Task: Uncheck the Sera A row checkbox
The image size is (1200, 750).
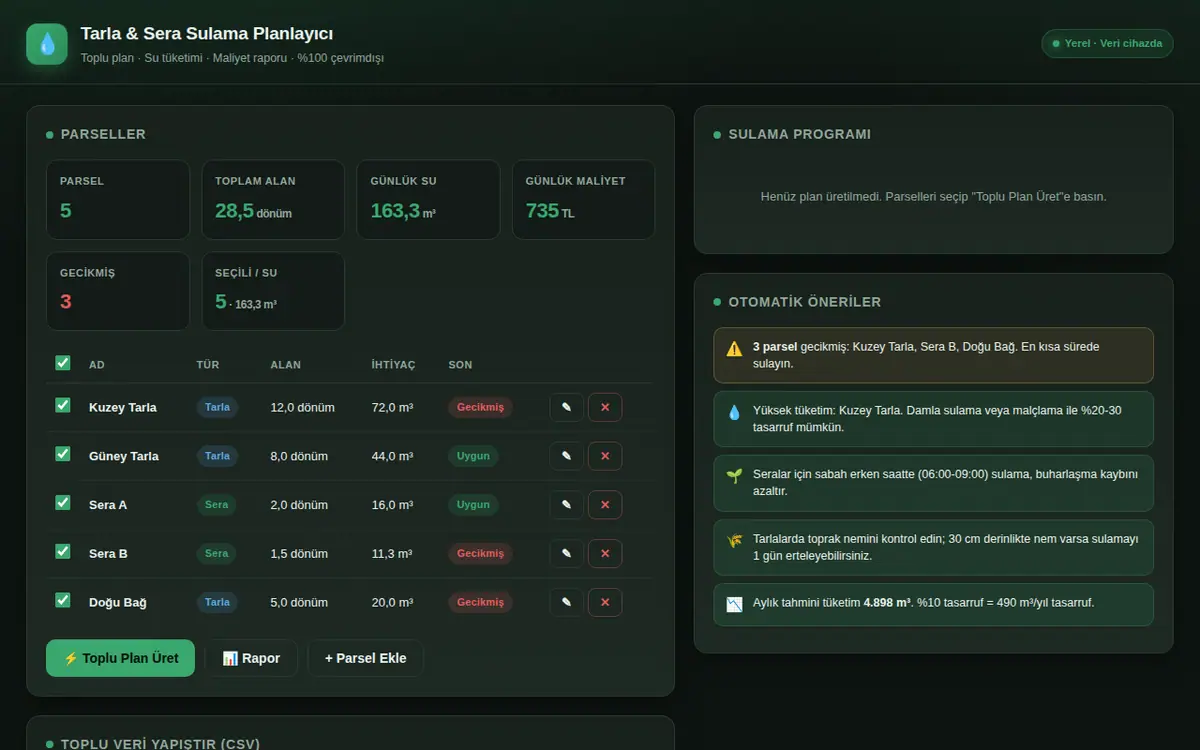Action: tap(63, 503)
